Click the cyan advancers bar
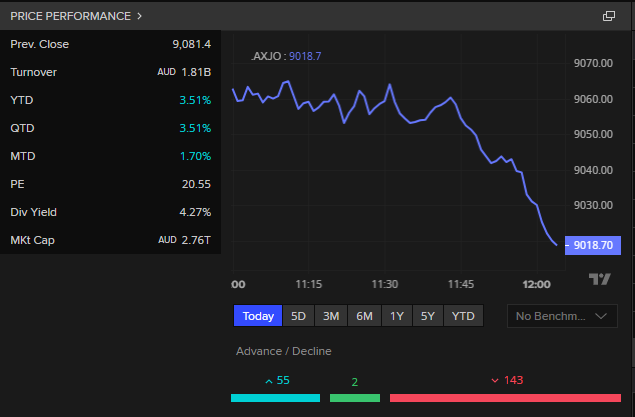Image resolution: width=635 pixels, height=417 pixels. point(275,398)
